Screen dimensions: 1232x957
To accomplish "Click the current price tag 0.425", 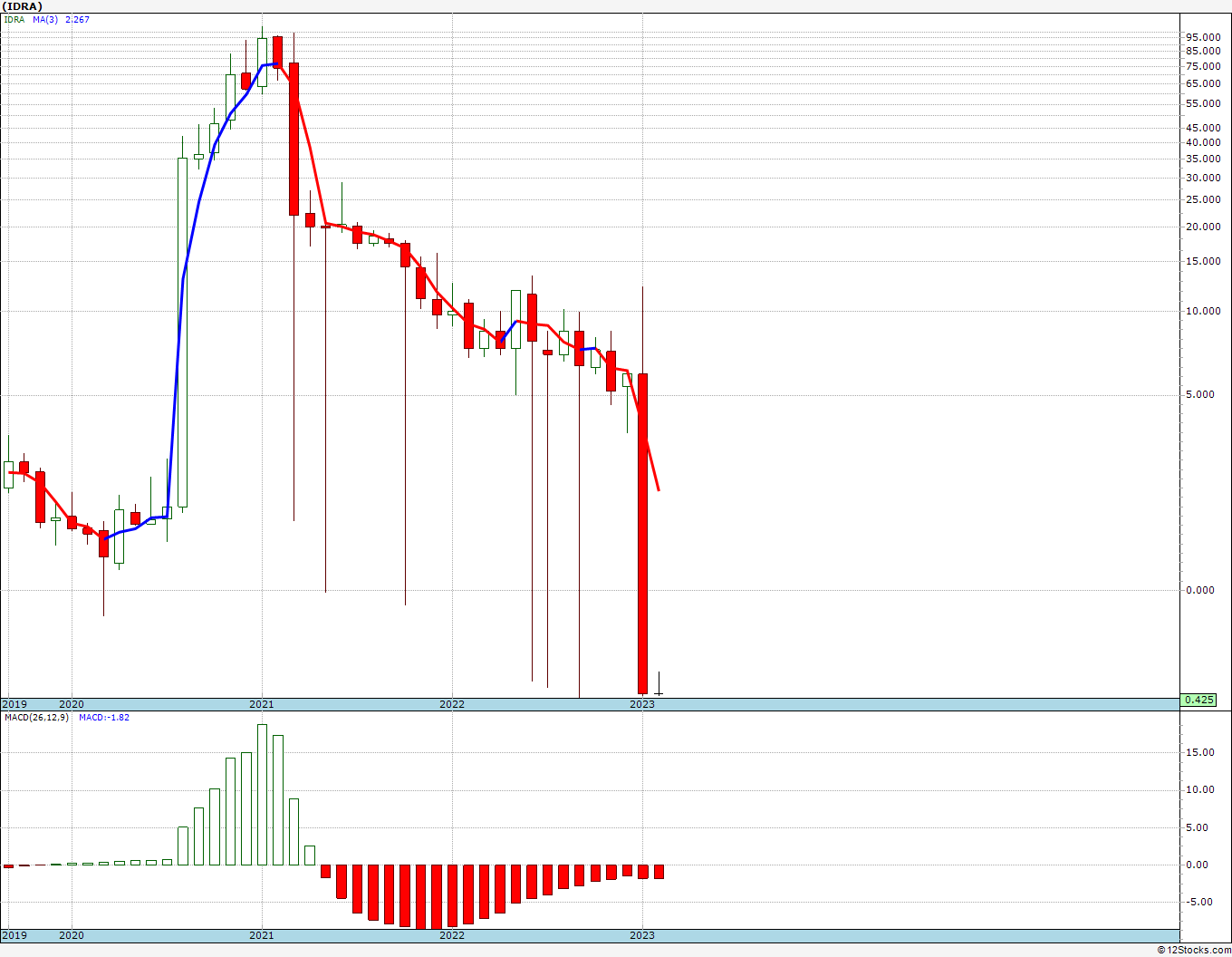I will (1198, 700).
